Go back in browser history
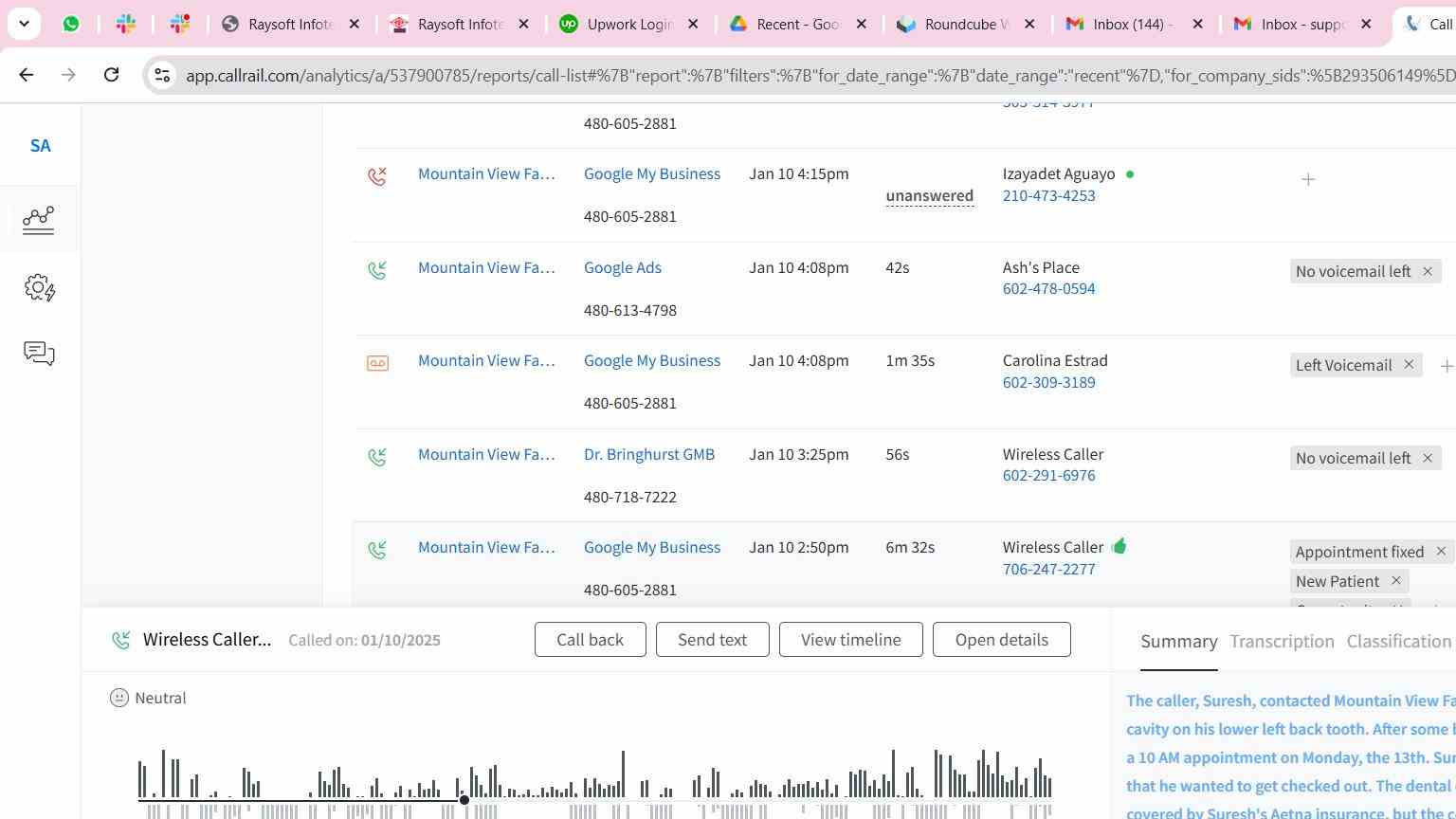Screen dimensions: 1456x819 [26, 75]
